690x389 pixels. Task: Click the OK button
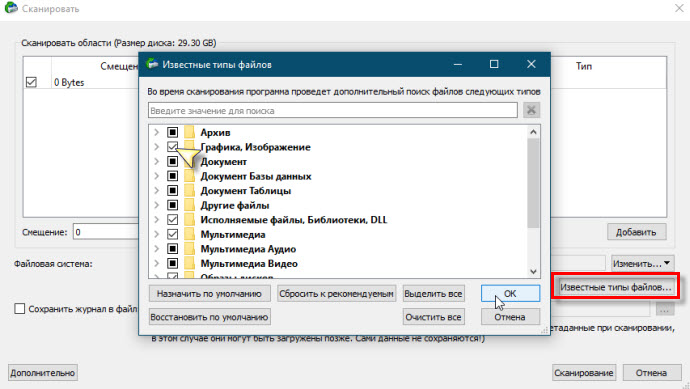[x=510, y=294]
